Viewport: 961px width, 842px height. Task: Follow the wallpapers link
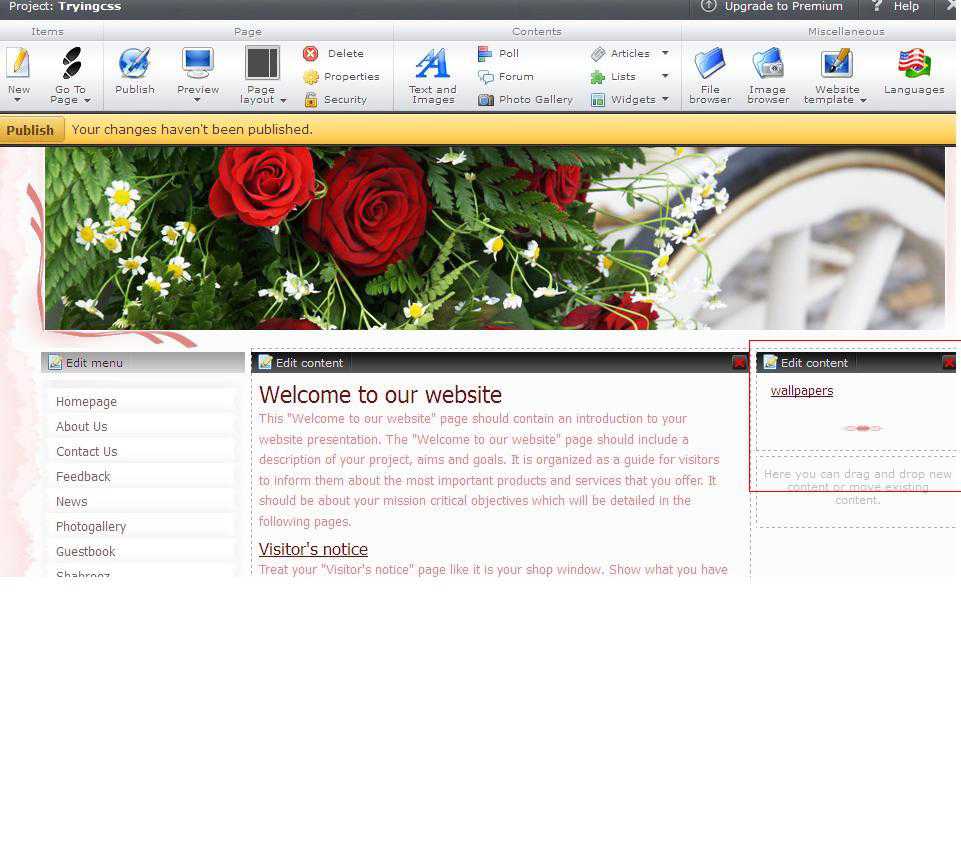click(802, 391)
